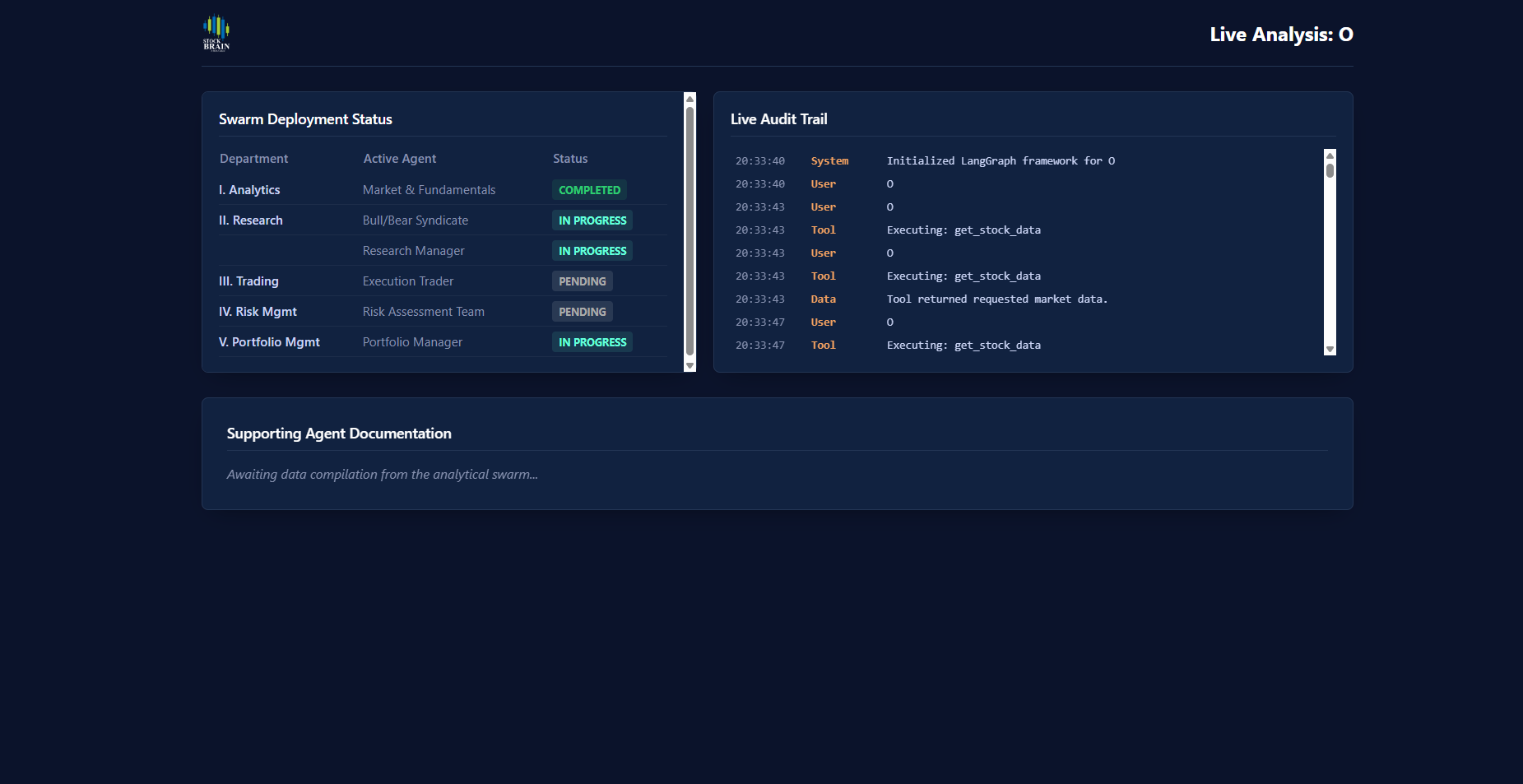The height and width of the screenshot is (784, 1523).
Task: Click the Active Agent column header
Action: [x=400, y=159]
